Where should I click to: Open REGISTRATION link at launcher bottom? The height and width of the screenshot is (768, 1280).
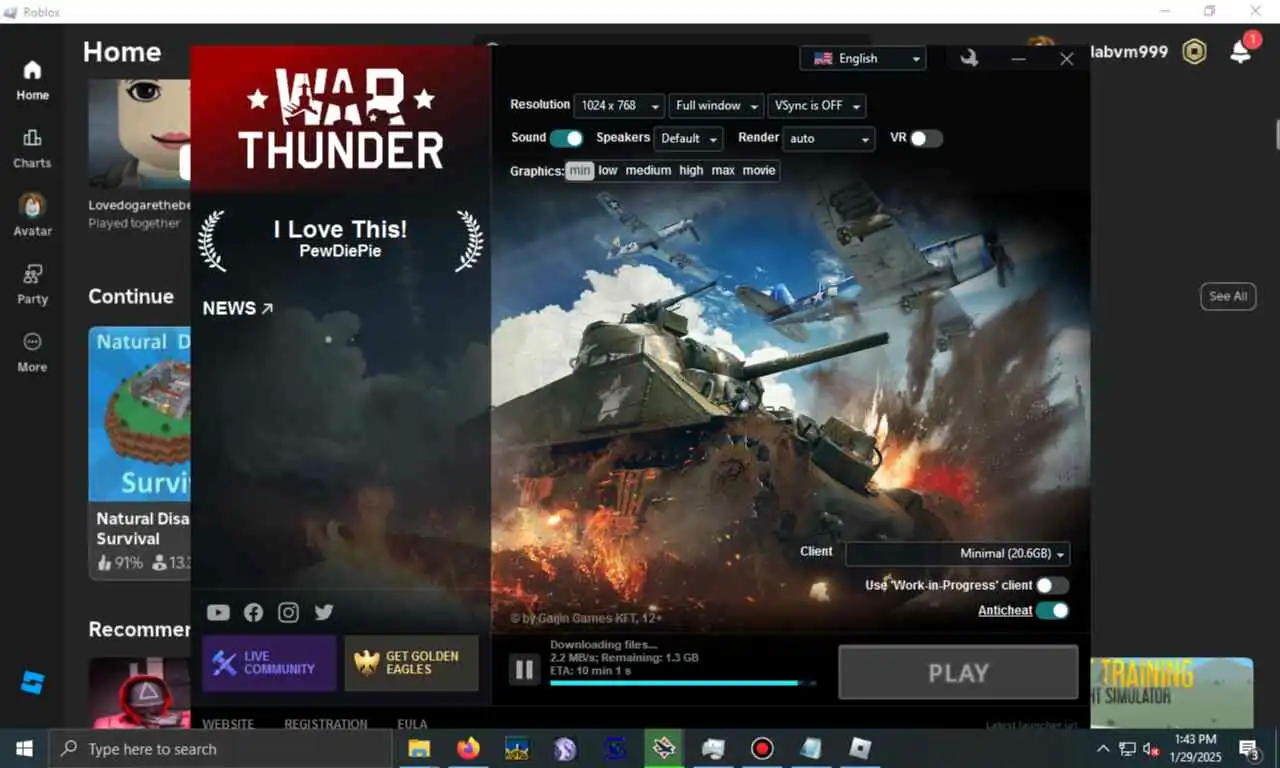click(326, 724)
